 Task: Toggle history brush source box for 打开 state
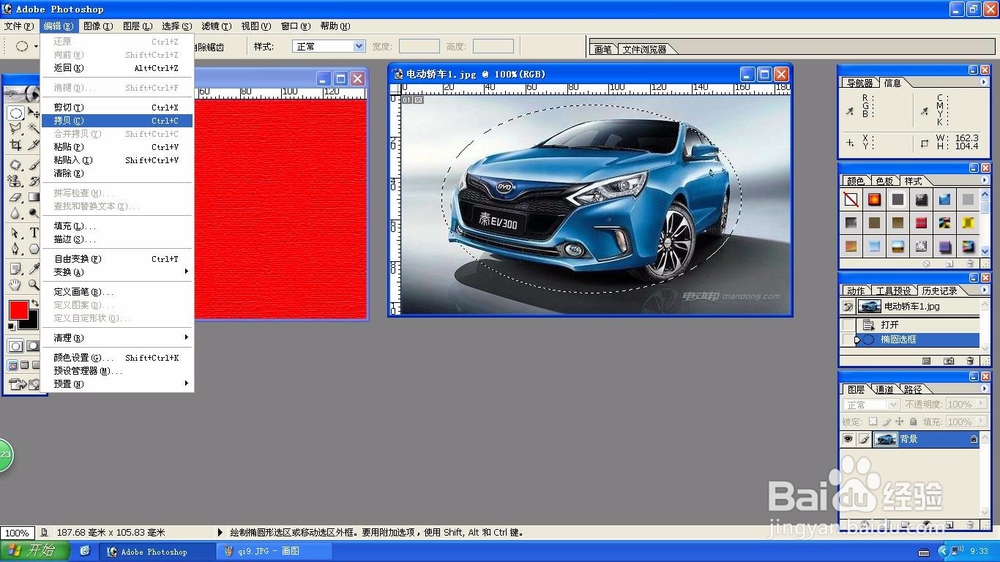coord(848,325)
